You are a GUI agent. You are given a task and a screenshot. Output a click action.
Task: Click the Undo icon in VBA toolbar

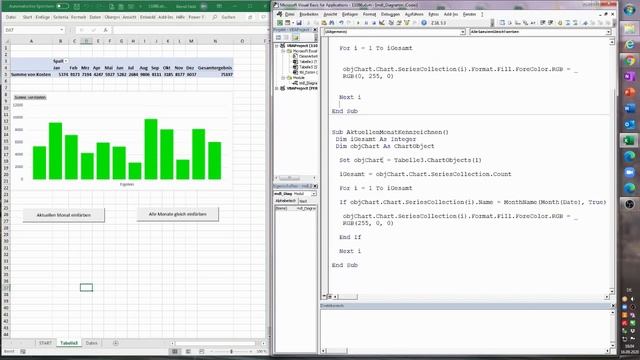tap(341, 23)
